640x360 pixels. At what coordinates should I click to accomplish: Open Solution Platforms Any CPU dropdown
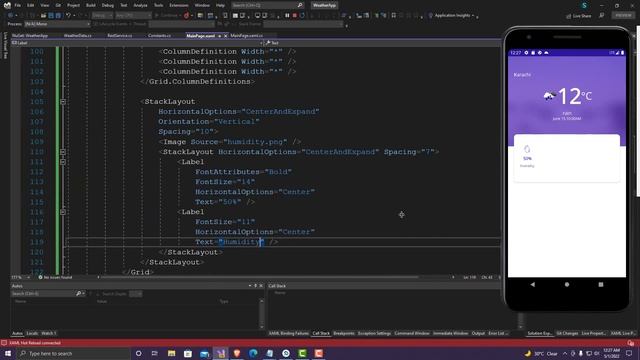point(133,16)
